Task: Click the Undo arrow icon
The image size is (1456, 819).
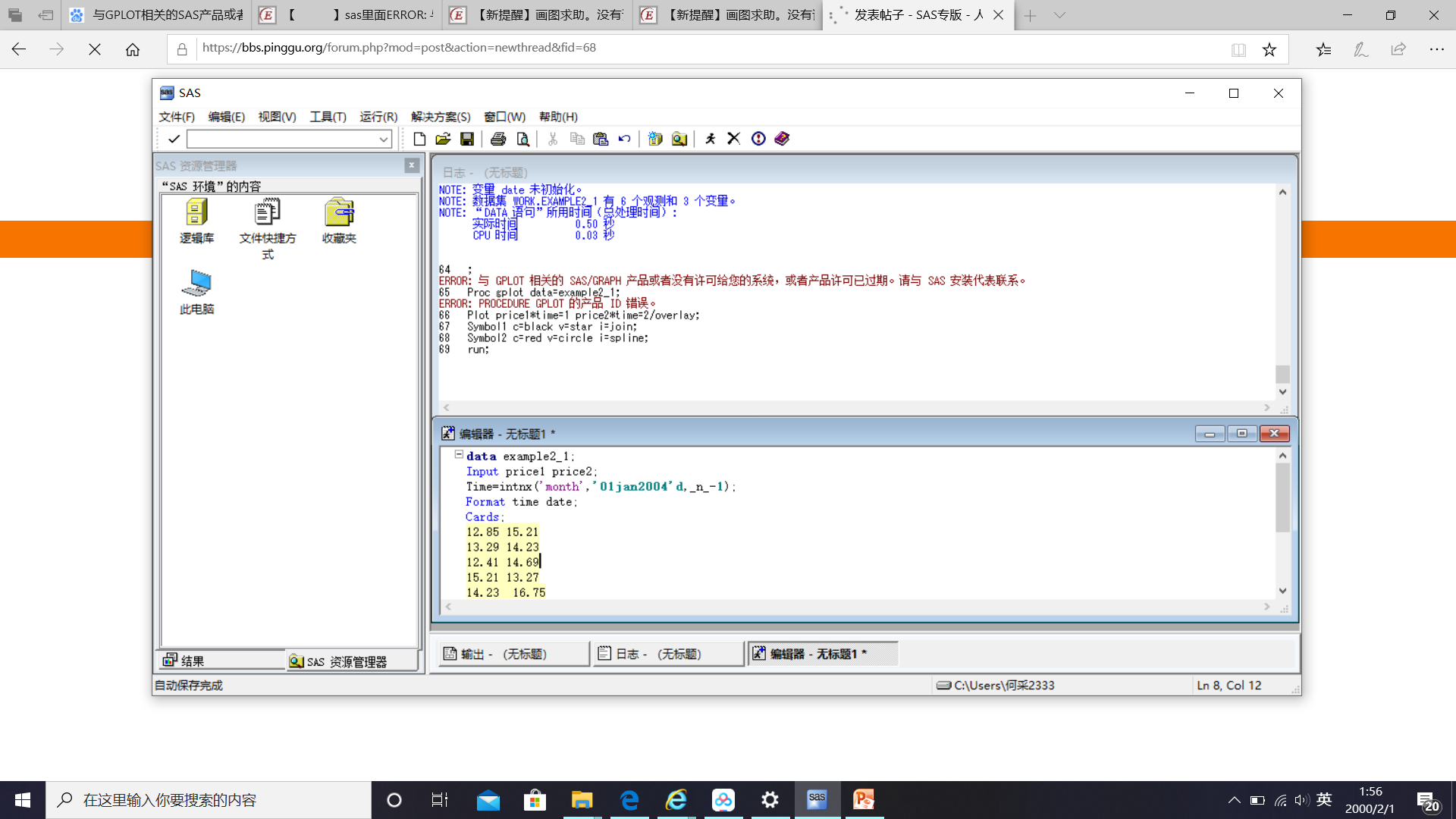Action: click(x=624, y=139)
